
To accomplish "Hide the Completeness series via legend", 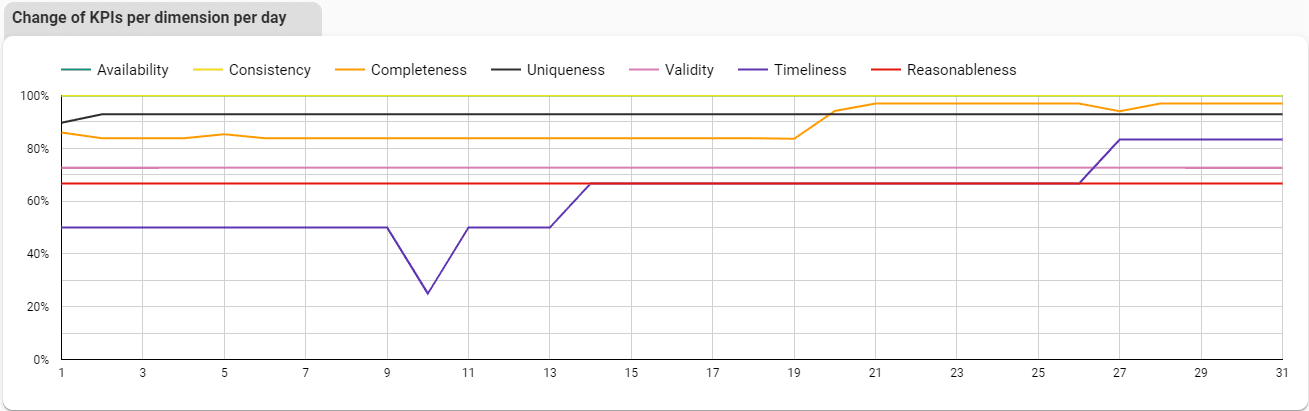I will [x=401, y=70].
